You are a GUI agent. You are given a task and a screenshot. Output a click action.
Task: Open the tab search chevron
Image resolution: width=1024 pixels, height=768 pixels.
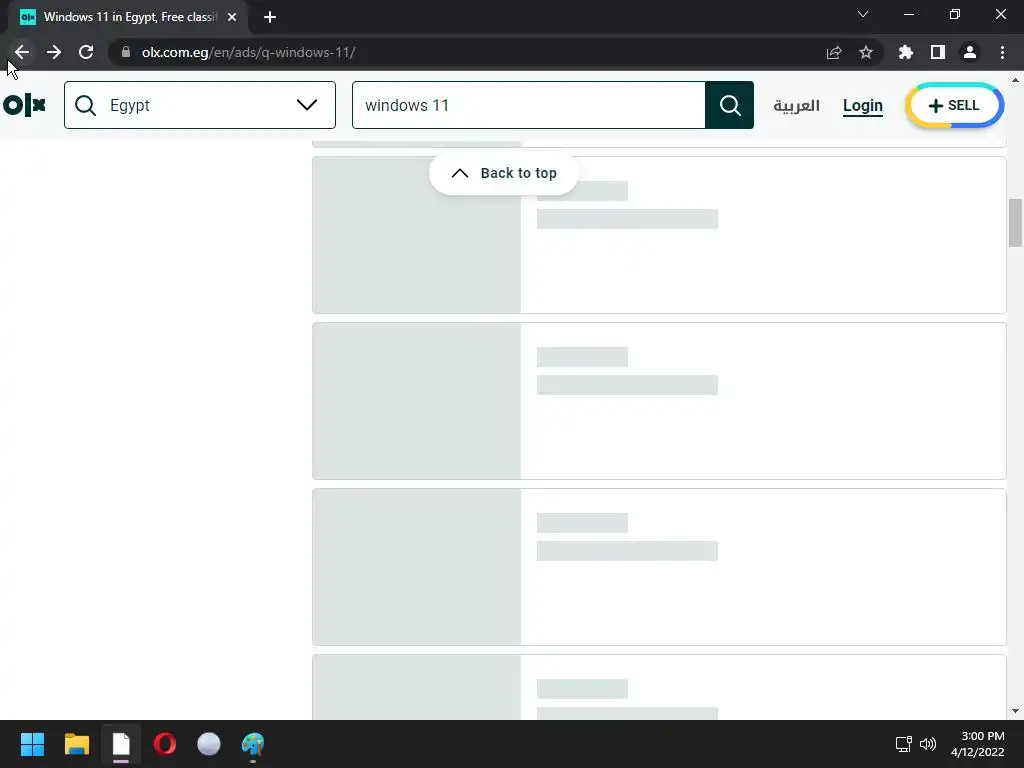863,14
